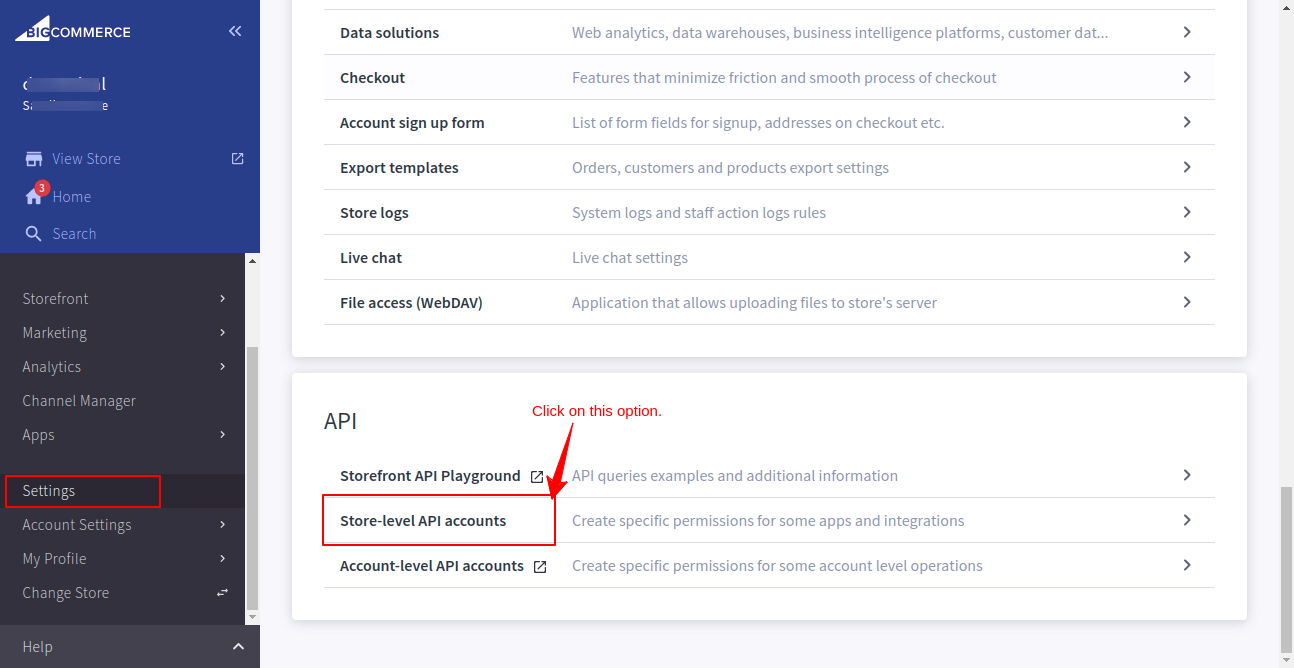Click chevron on File access (WebDAV) row
Image resolution: width=1294 pixels, height=668 pixels.
pos(1187,302)
